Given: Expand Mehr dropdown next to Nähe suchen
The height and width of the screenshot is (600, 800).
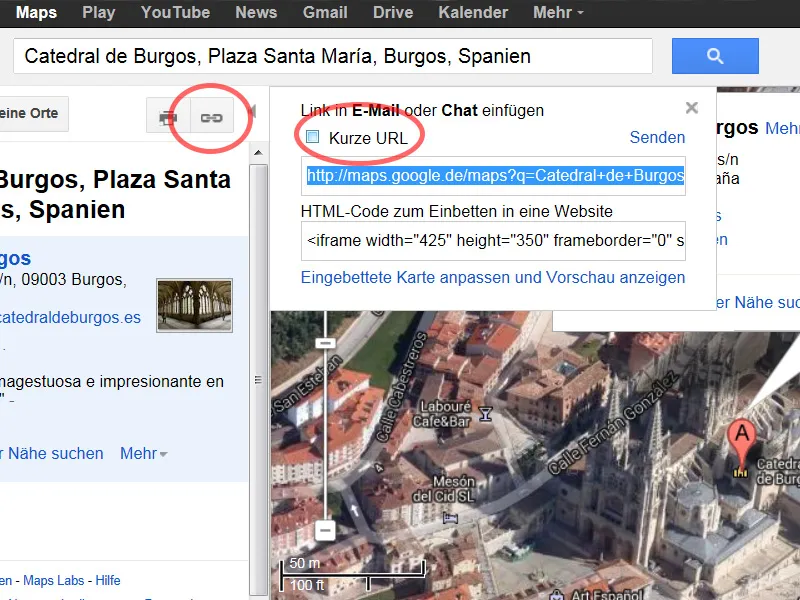Looking at the screenshot, I should click(x=143, y=453).
